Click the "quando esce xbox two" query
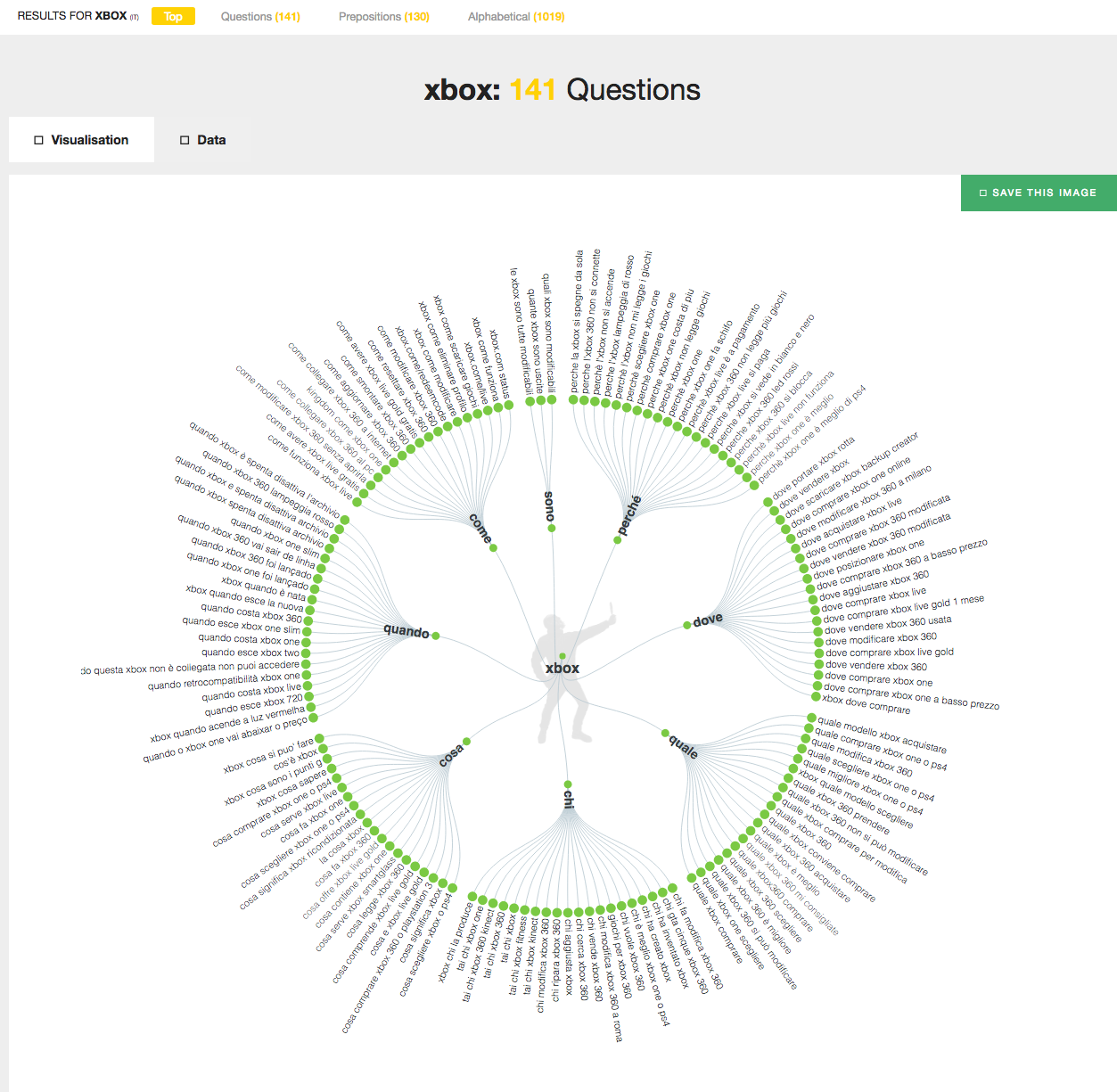The width and height of the screenshot is (1117, 1092). tap(251, 653)
